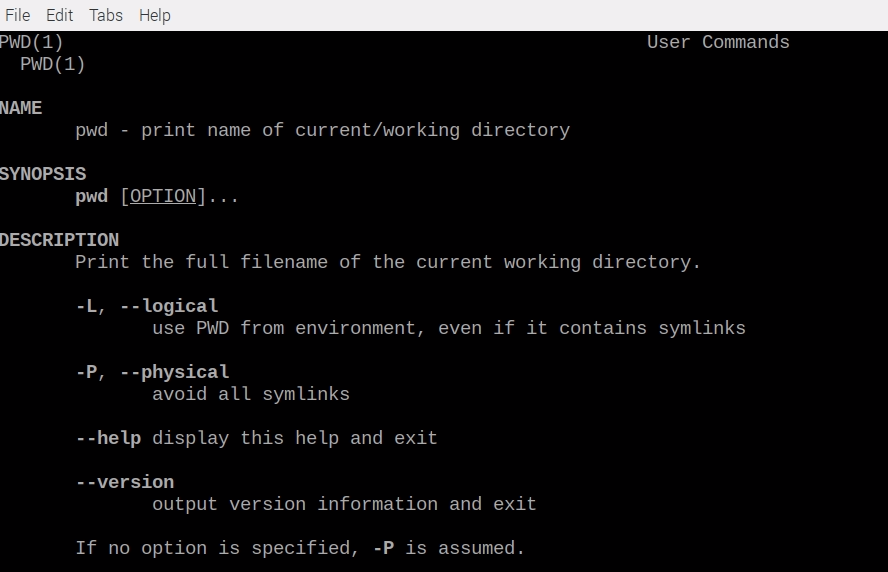Click the 'avoid all symlinks' line

pyautogui.click(x=251, y=394)
